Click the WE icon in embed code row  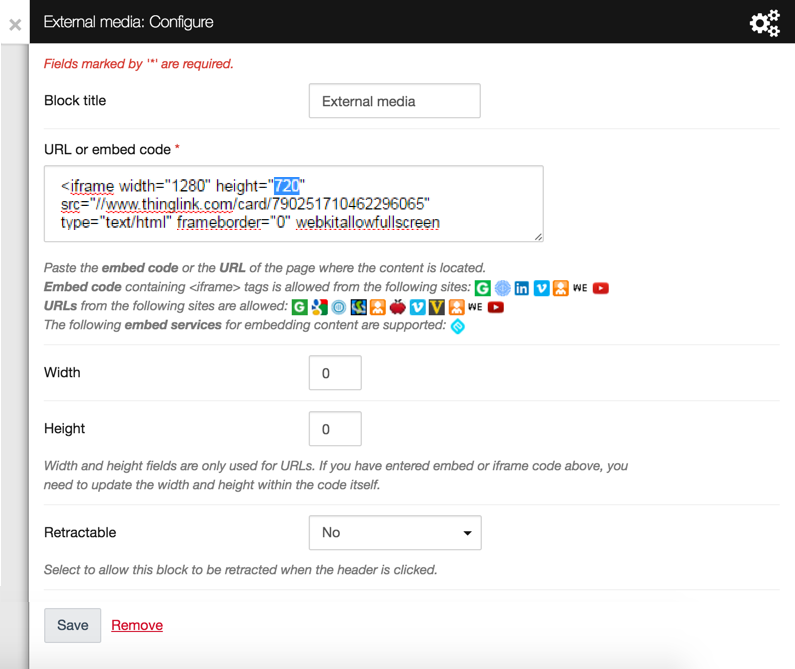tap(580, 288)
